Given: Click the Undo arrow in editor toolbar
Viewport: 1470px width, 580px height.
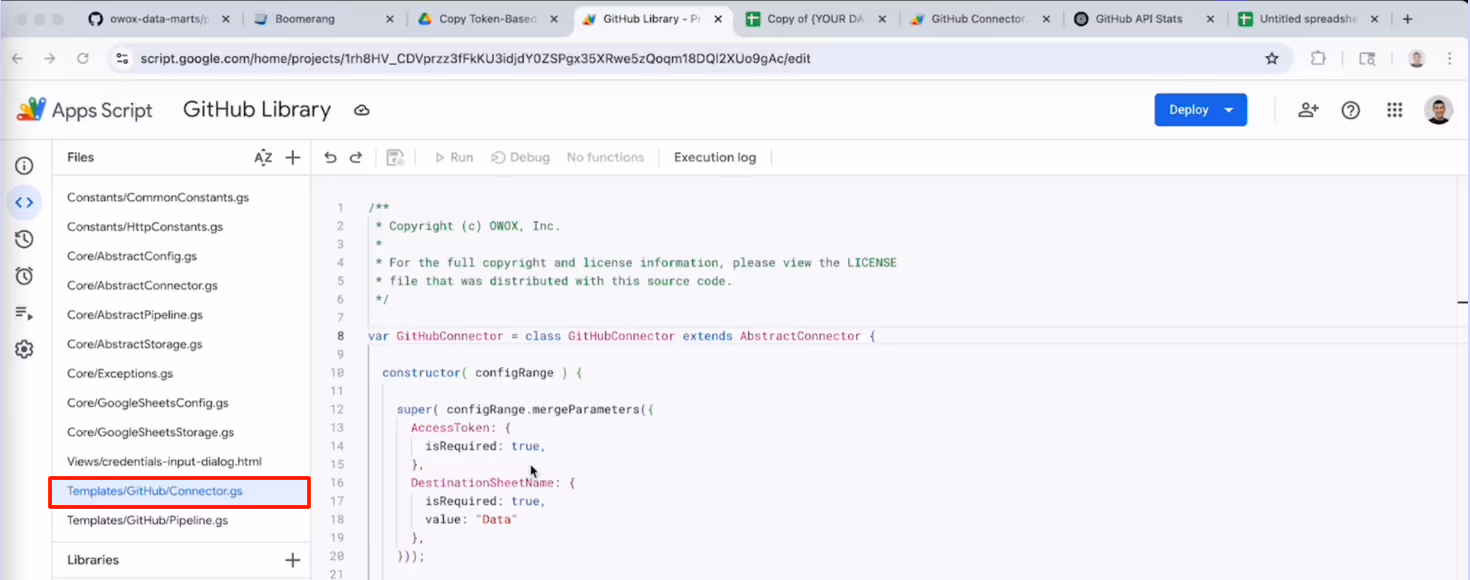Looking at the screenshot, I should 331,157.
